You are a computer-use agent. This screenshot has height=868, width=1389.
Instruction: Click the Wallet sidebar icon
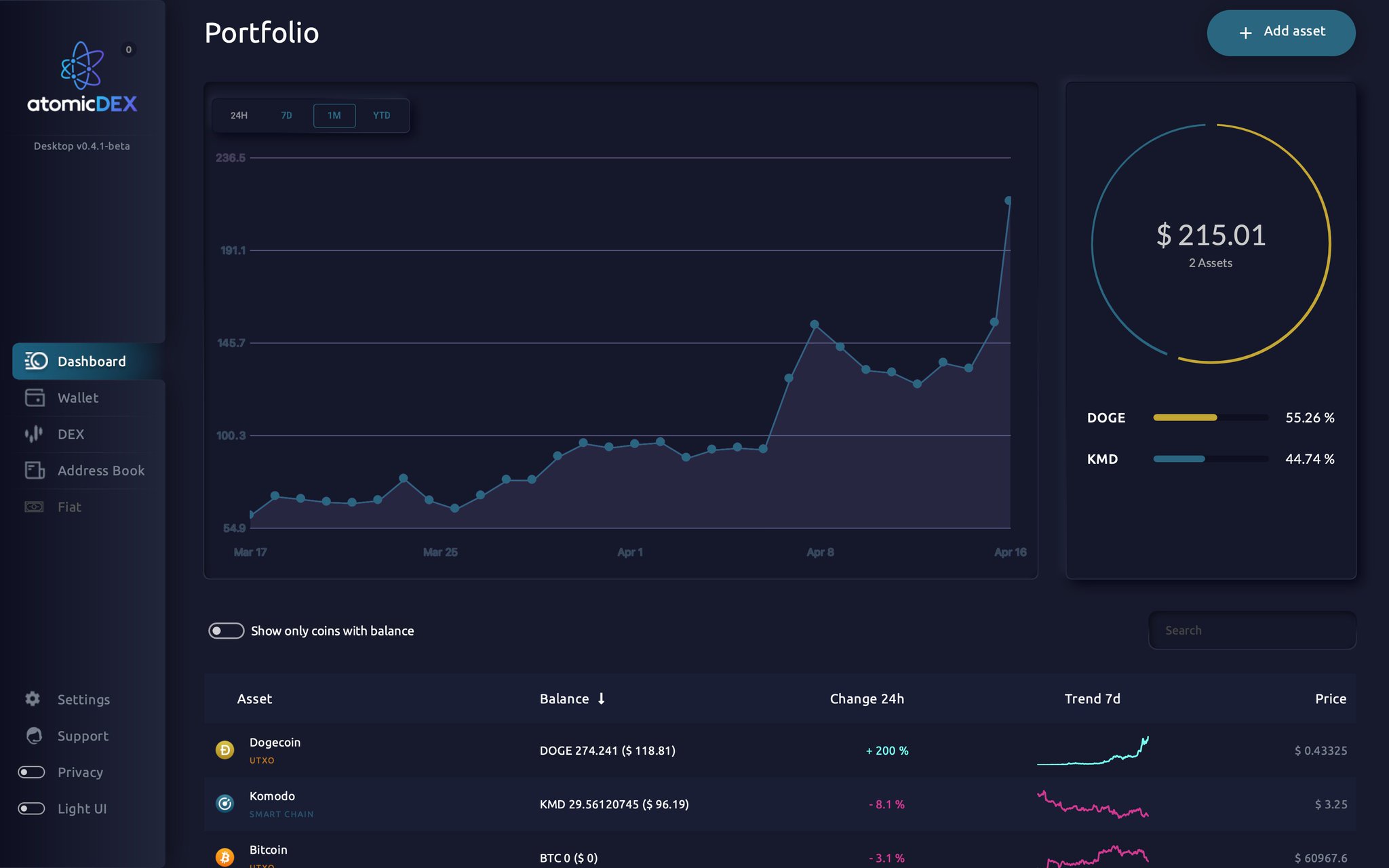pos(35,397)
